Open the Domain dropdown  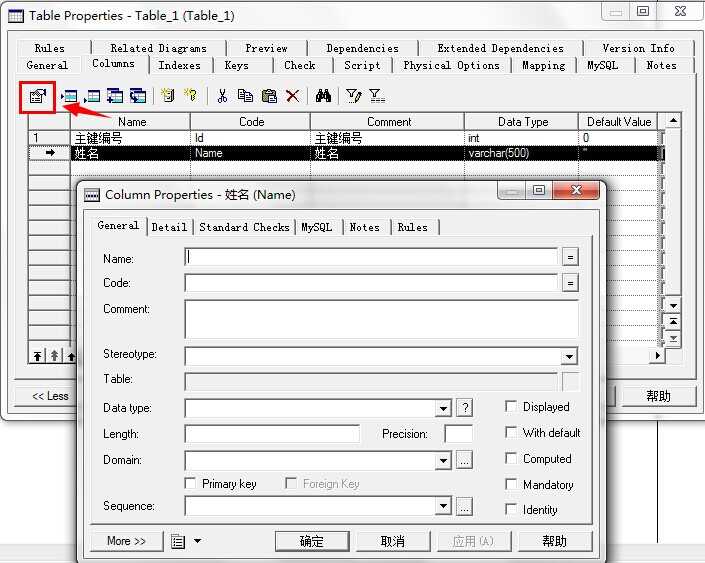click(443, 460)
